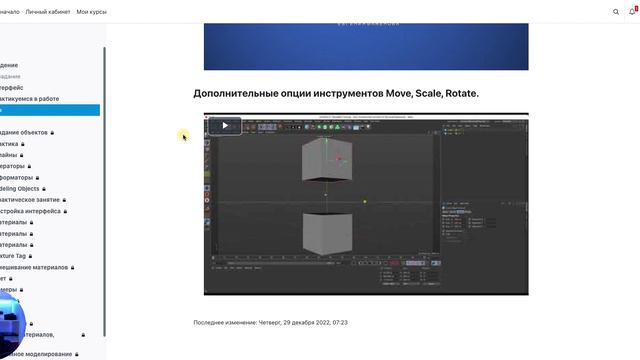640x360 pixels.
Task: Click heading 'Дополнительные опции инструментов Move, Scale, Rotate.'
Action: 336,93
